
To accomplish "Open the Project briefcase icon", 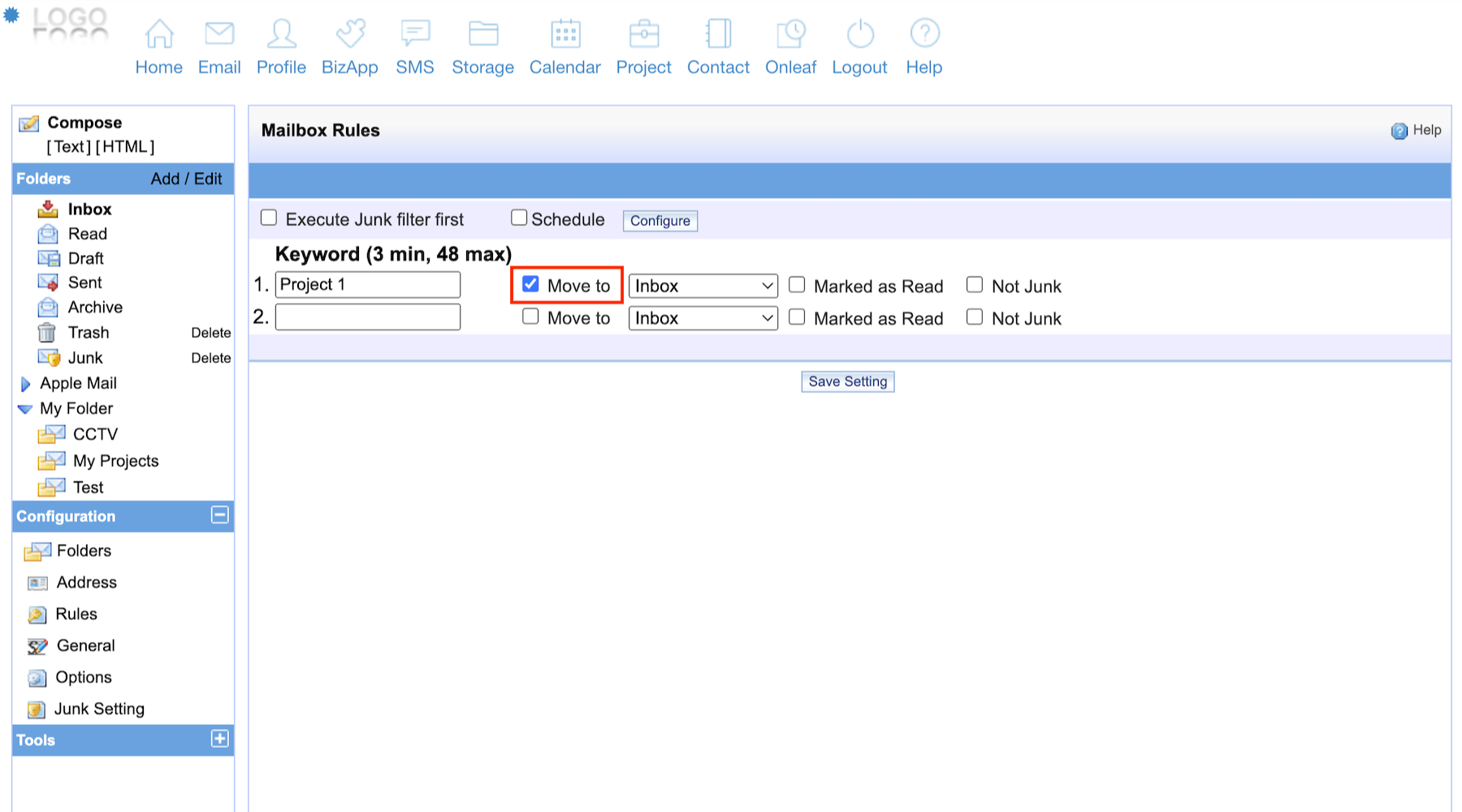I will pyautogui.click(x=644, y=34).
